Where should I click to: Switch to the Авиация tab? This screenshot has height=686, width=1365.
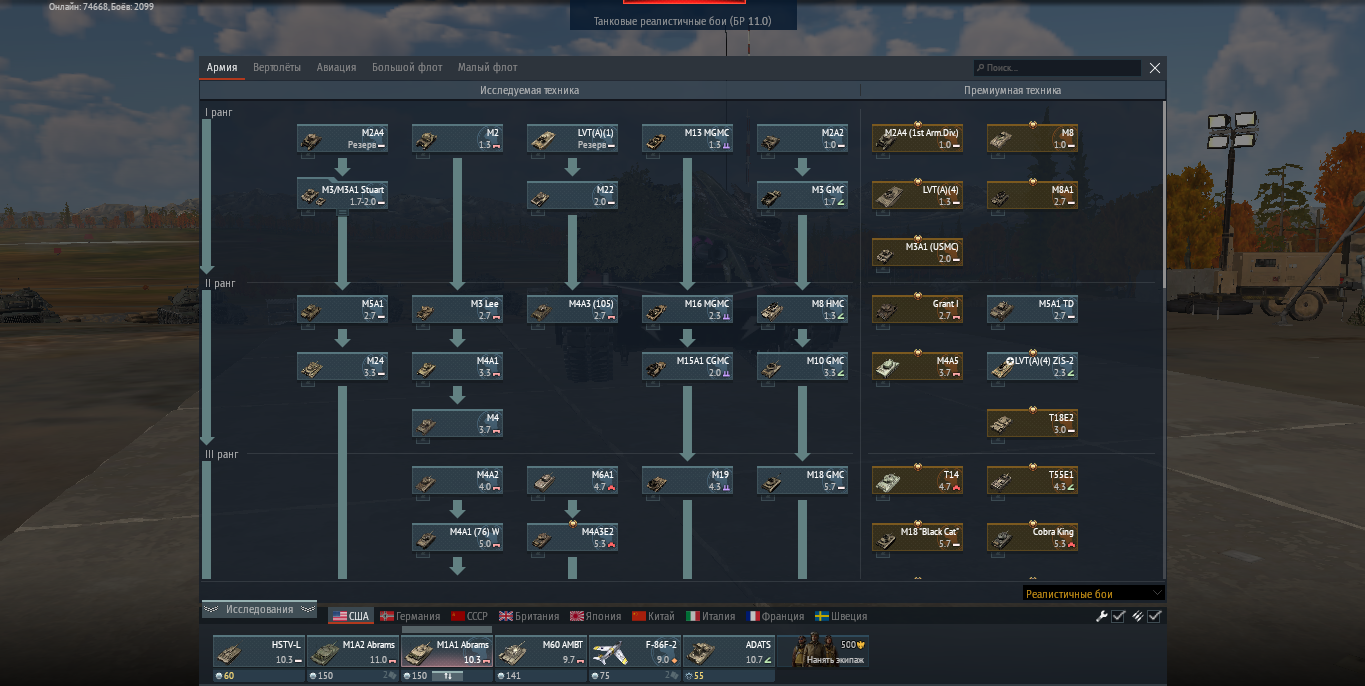(336, 67)
